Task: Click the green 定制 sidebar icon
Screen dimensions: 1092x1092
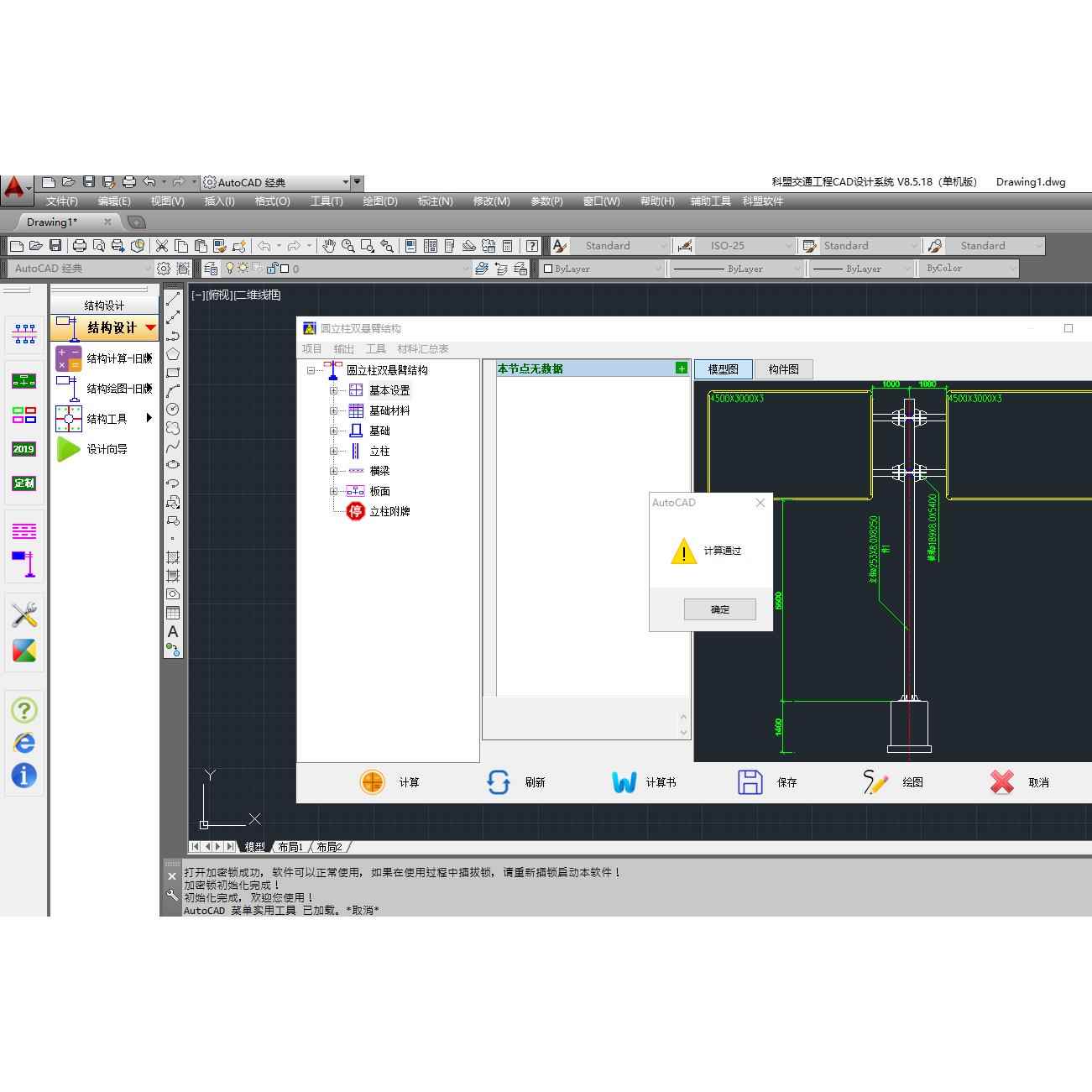Action: (24, 483)
